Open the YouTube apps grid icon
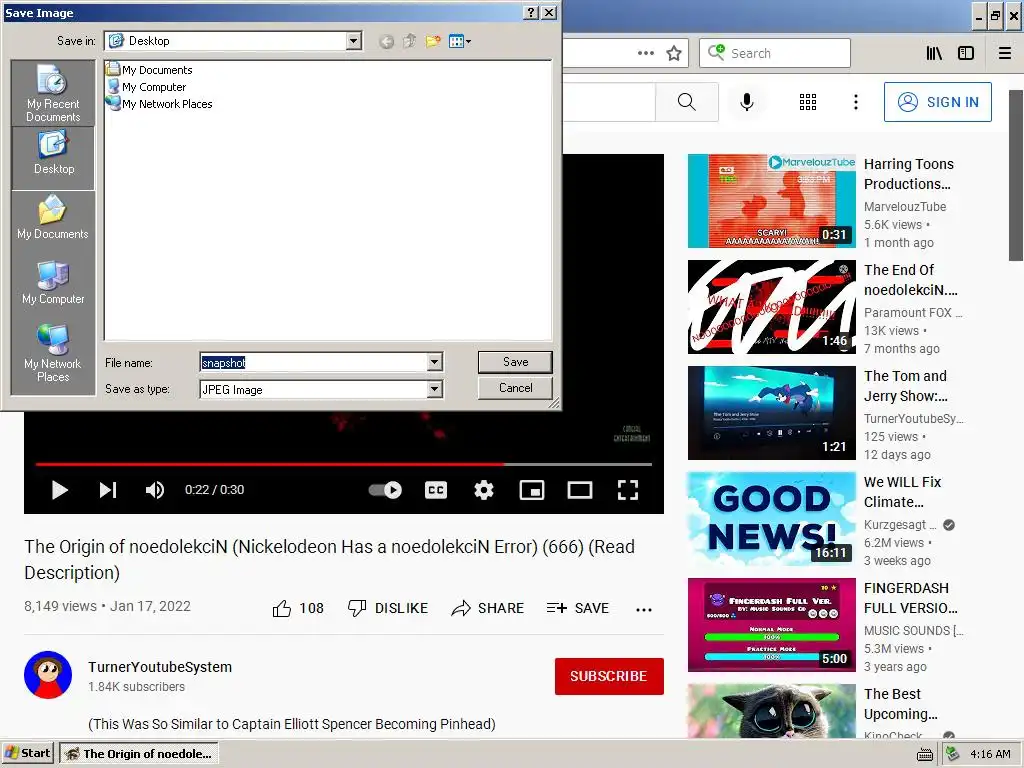The width and height of the screenshot is (1024, 768). coord(808,102)
